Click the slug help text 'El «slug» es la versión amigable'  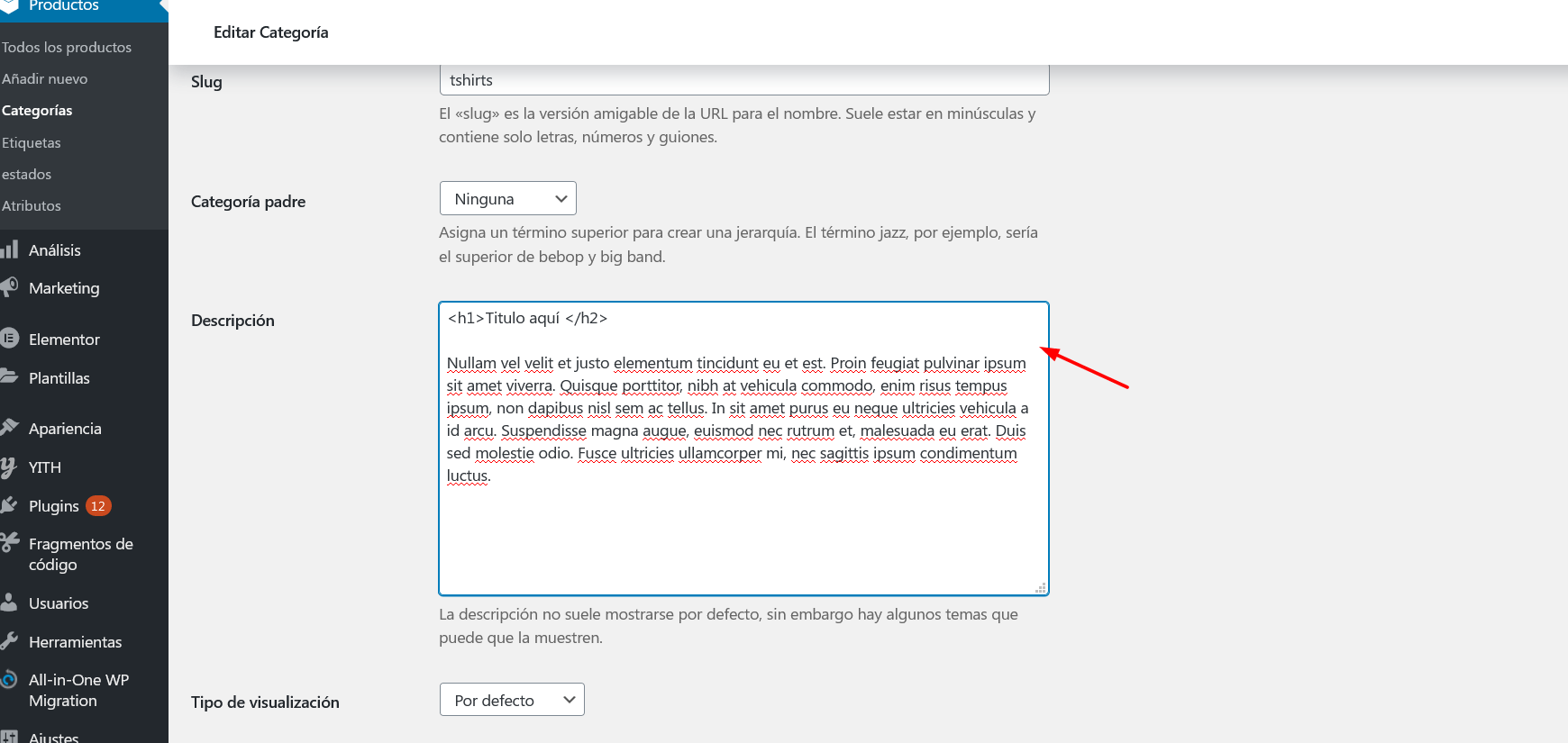click(x=737, y=125)
